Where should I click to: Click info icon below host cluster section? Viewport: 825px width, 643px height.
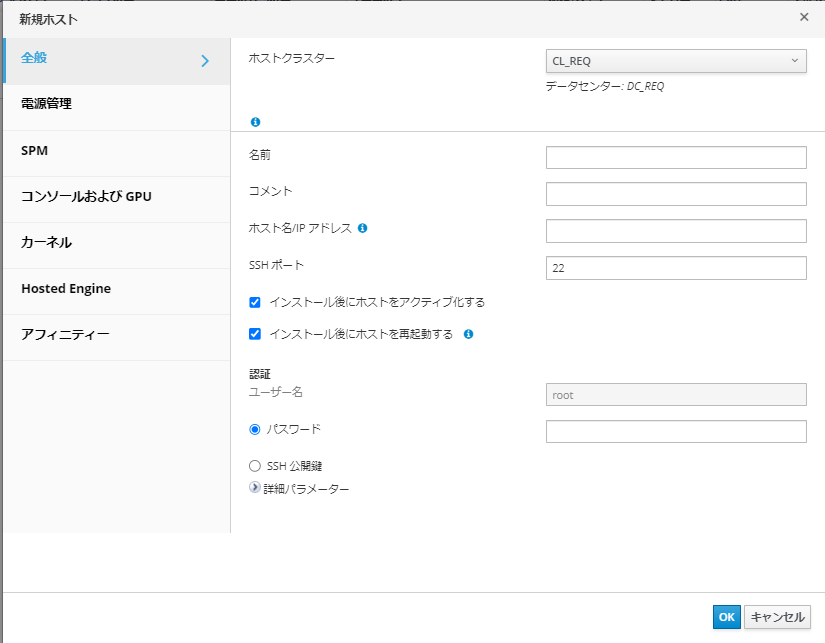(255, 122)
